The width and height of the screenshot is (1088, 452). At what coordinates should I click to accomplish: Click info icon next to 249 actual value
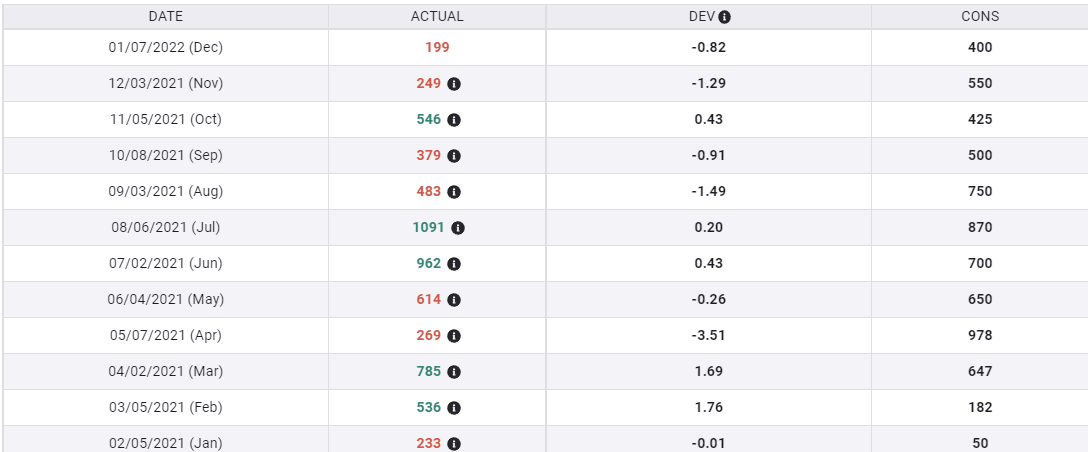(454, 84)
